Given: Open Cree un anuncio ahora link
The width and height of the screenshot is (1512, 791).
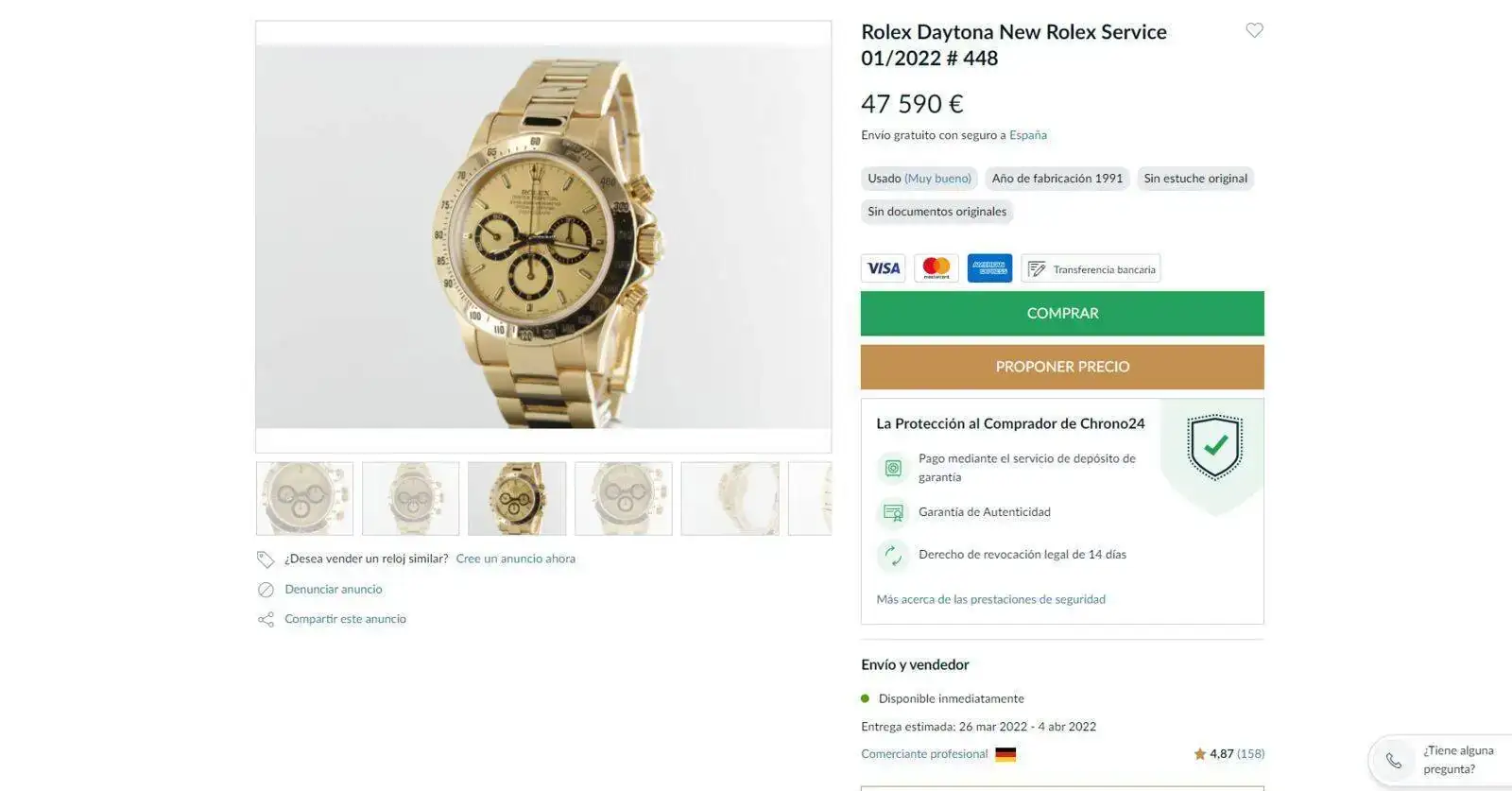Looking at the screenshot, I should (516, 559).
